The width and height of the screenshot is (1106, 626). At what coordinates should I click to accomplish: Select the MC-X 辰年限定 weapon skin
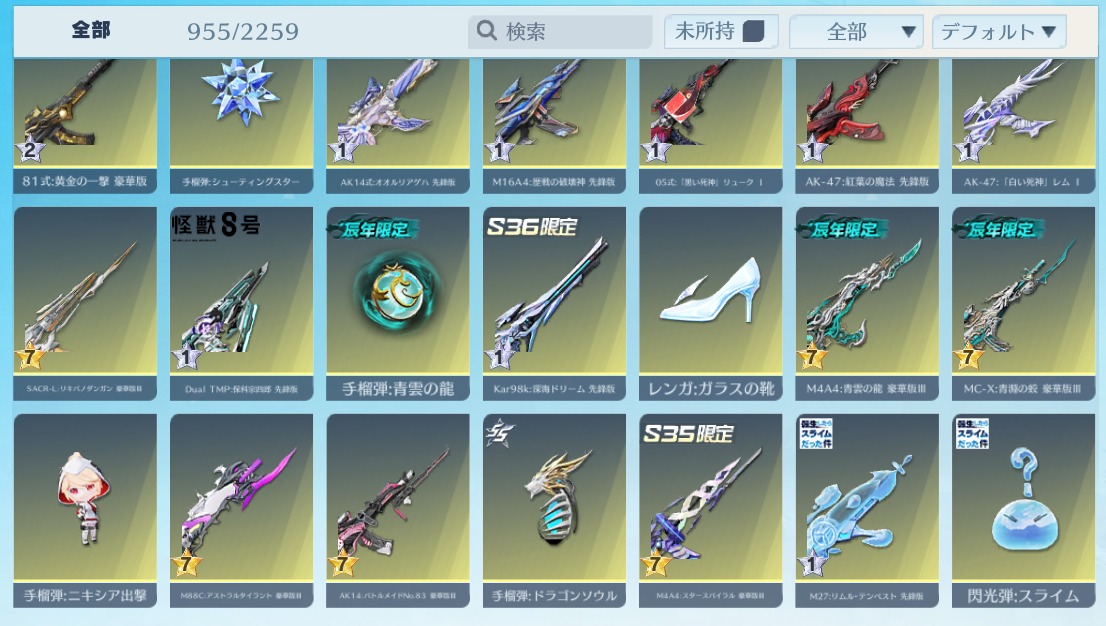pos(1023,303)
